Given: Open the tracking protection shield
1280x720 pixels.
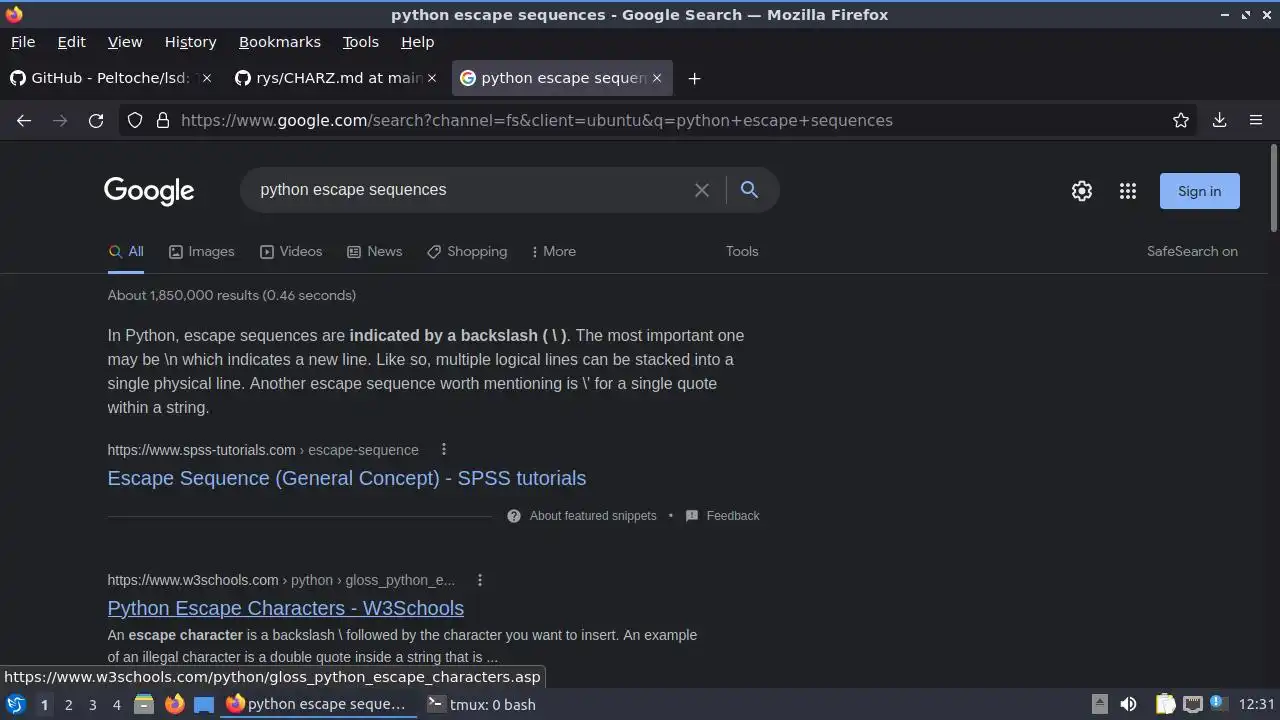Looking at the screenshot, I should [136, 120].
